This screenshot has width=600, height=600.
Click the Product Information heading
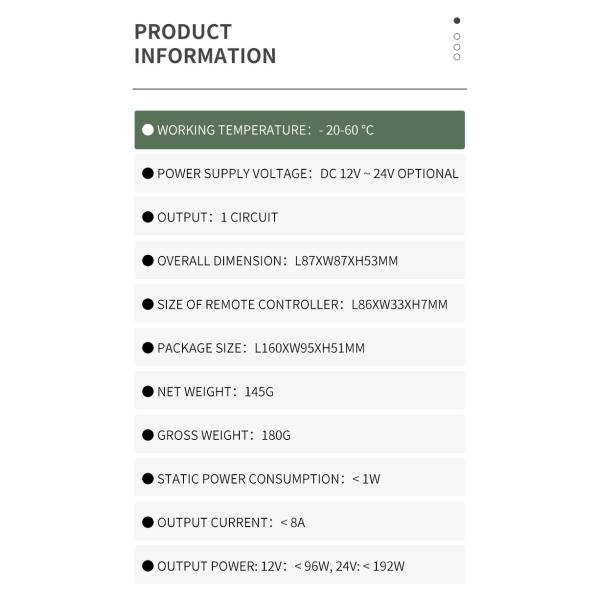point(205,44)
